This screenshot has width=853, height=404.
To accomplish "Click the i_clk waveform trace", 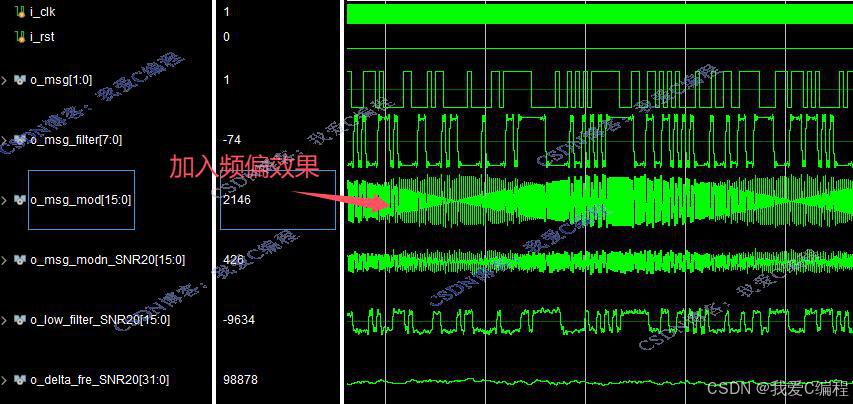I will pyautogui.click(x=599, y=14).
